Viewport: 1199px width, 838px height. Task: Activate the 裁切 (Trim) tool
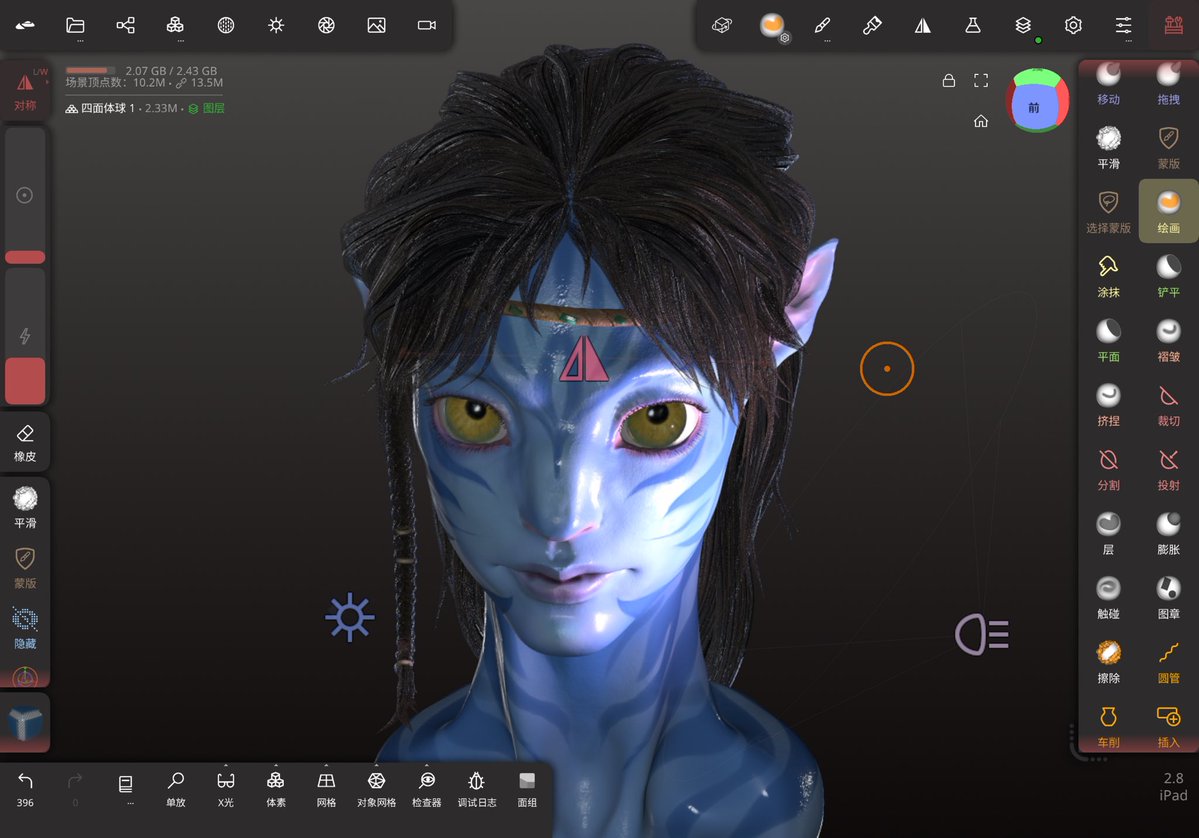point(1168,404)
